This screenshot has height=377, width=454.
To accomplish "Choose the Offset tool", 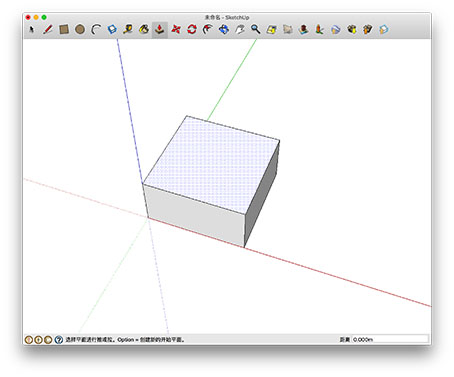I will pos(208,29).
